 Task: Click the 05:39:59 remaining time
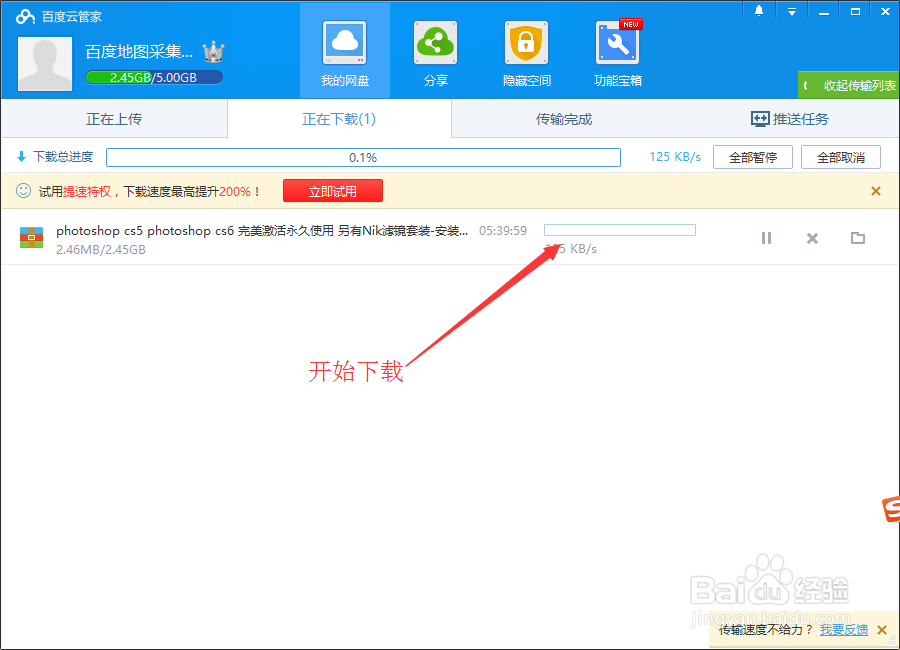click(503, 231)
